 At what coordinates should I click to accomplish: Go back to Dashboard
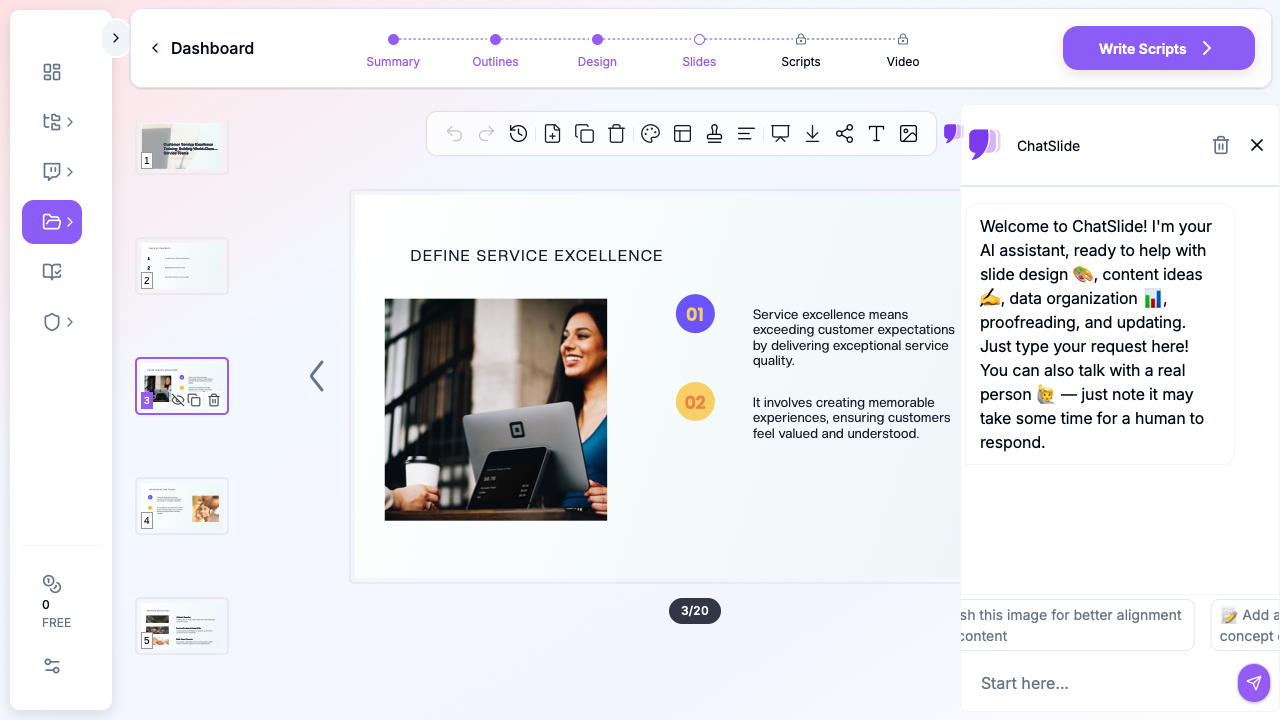click(x=202, y=48)
